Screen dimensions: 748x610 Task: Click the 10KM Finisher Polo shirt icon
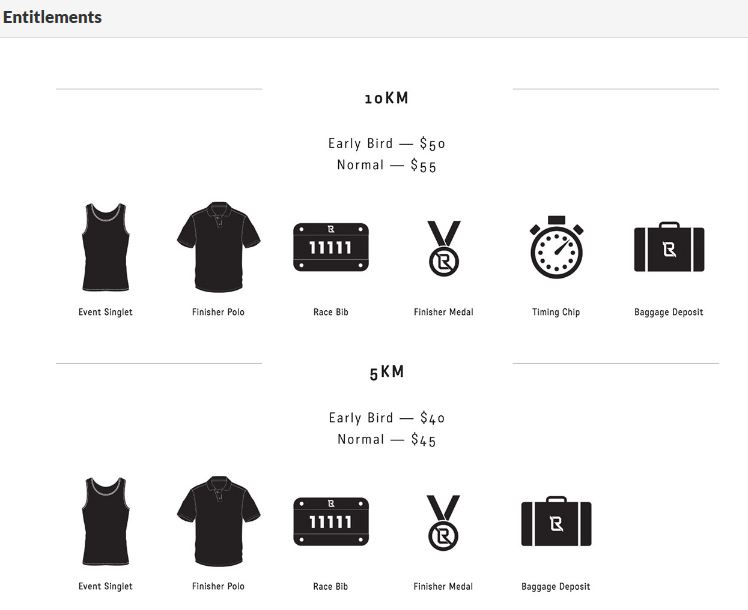click(x=218, y=247)
